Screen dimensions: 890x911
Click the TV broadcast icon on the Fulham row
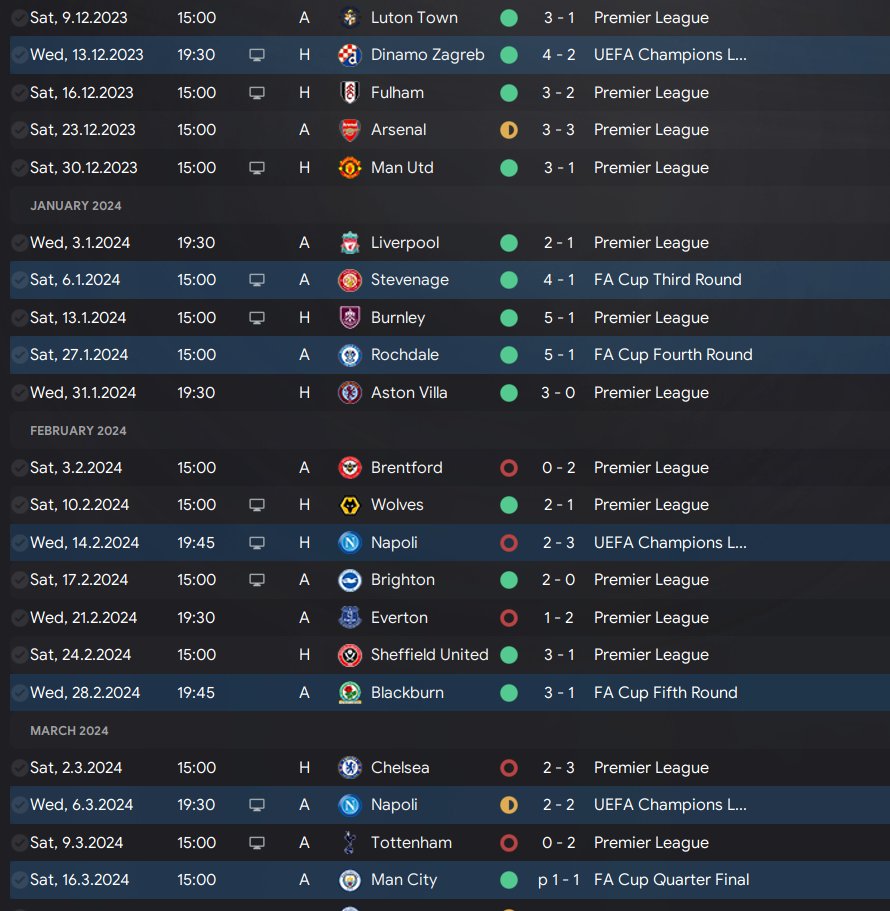point(257,93)
